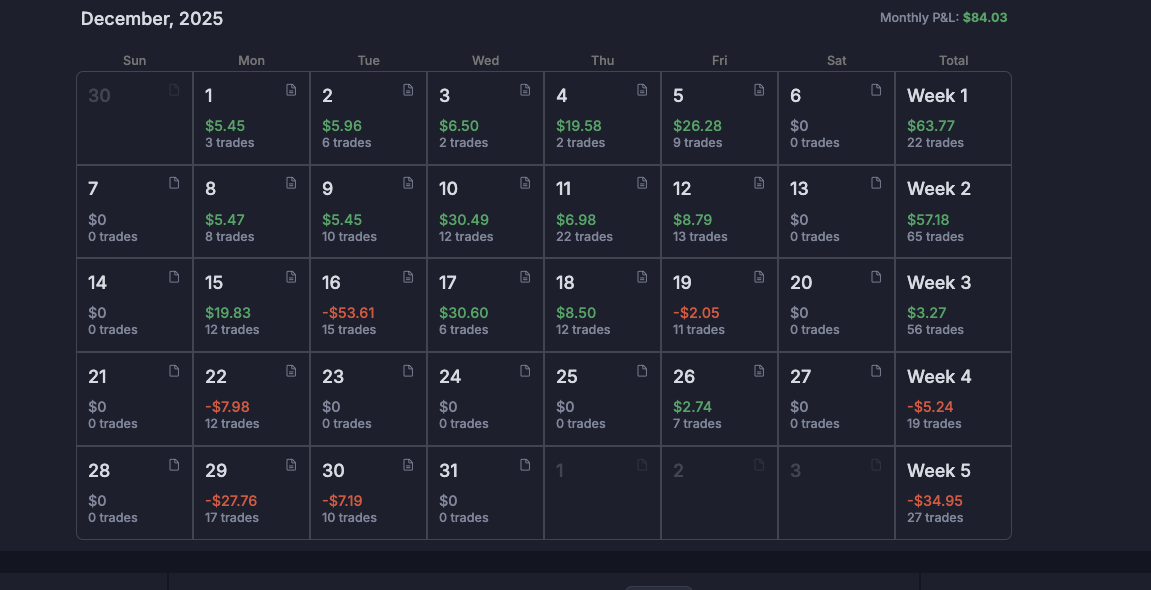Screen dimensions: 1151x590
Task: Open the Week 5 total summary
Action: tap(952, 493)
